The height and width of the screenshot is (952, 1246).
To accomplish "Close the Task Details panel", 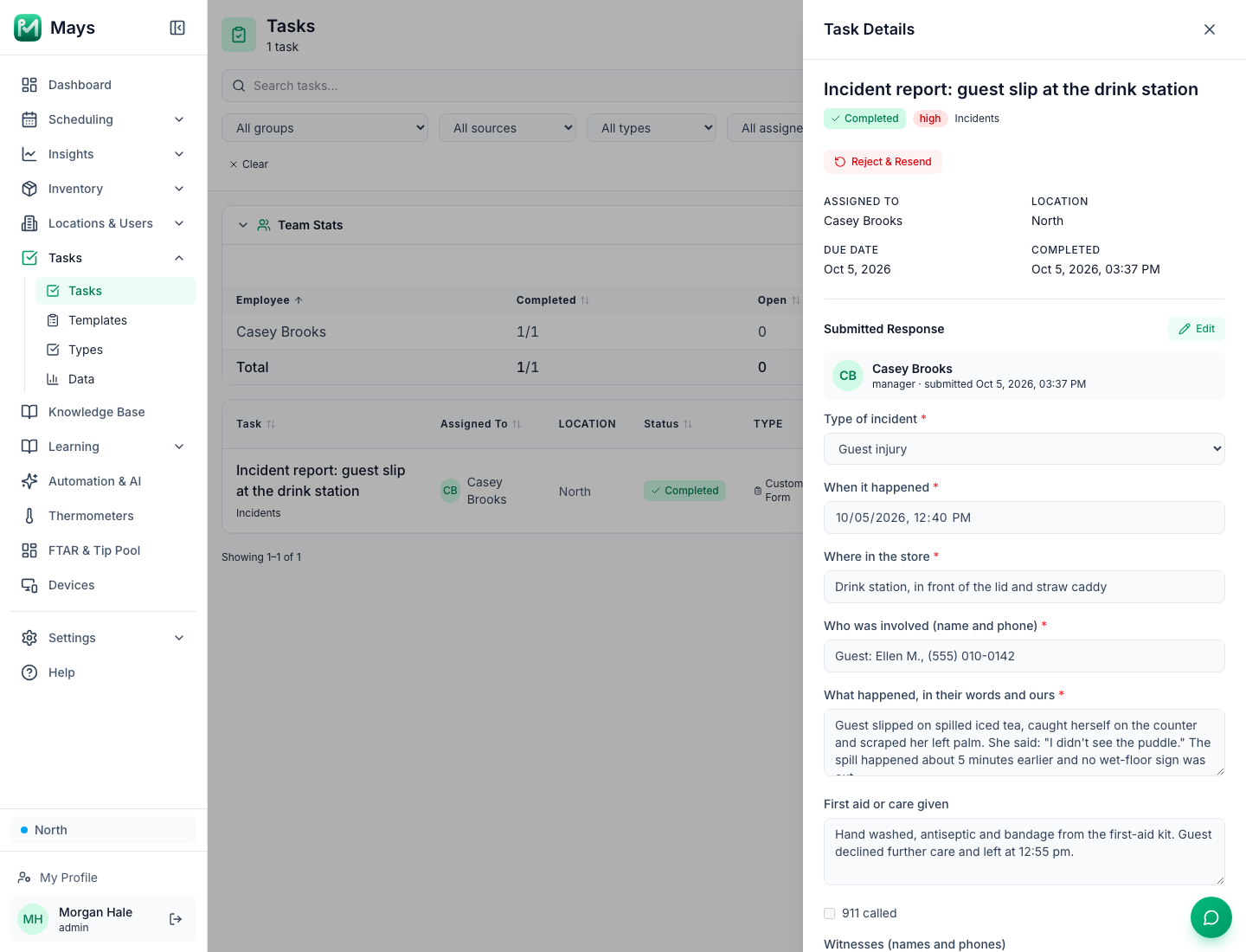I will pos(1210,29).
